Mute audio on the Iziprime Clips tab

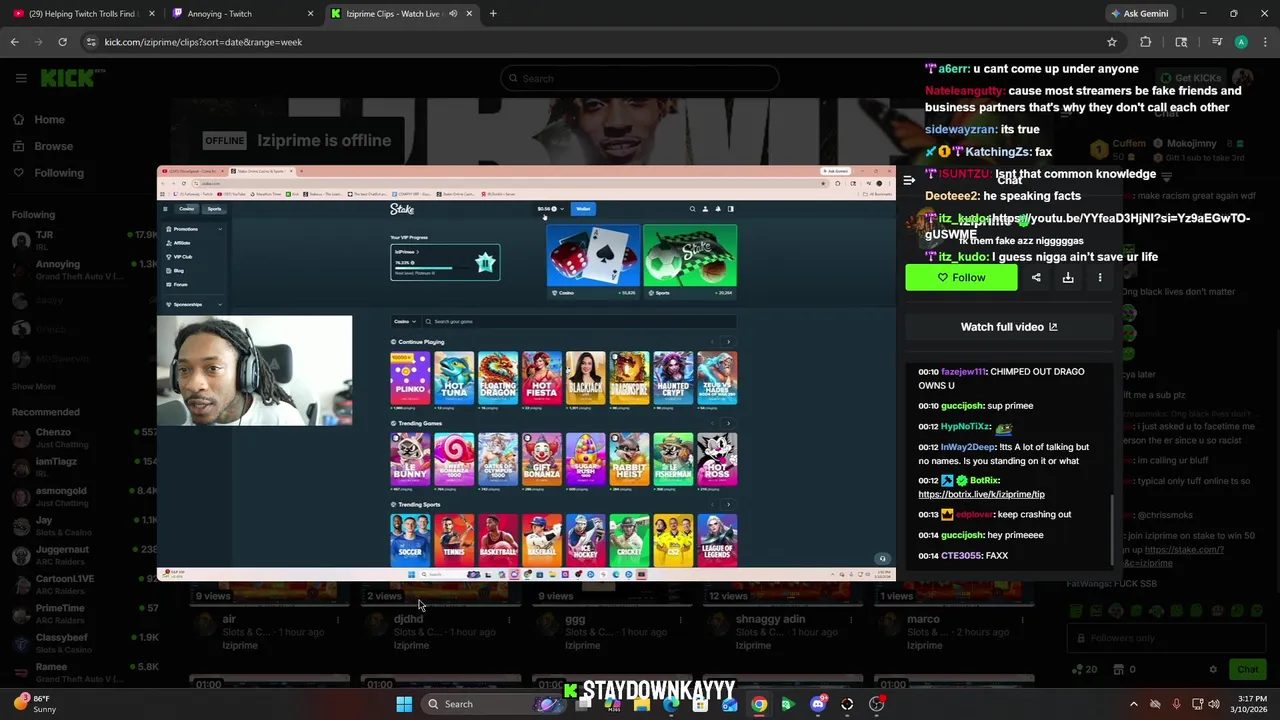pyautogui.click(x=453, y=14)
